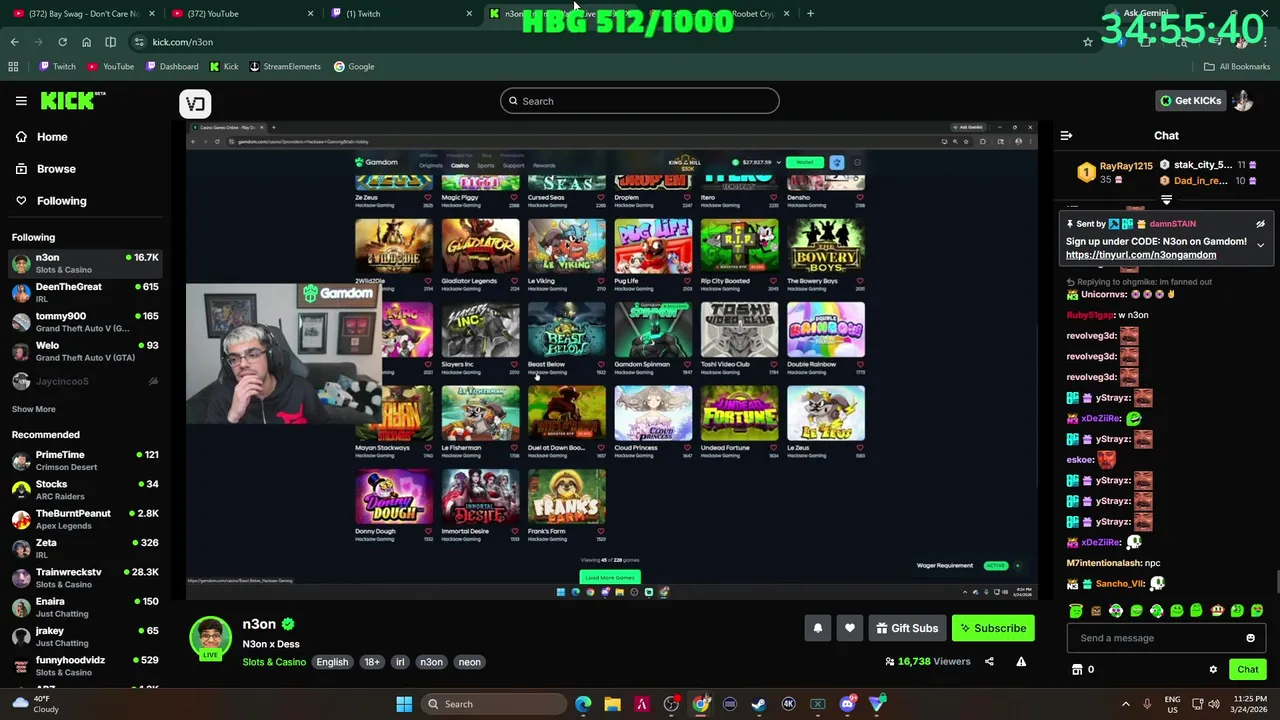1280x720 pixels.
Task: Click the kick.com/n3on address bar
Action: click(x=600, y=42)
